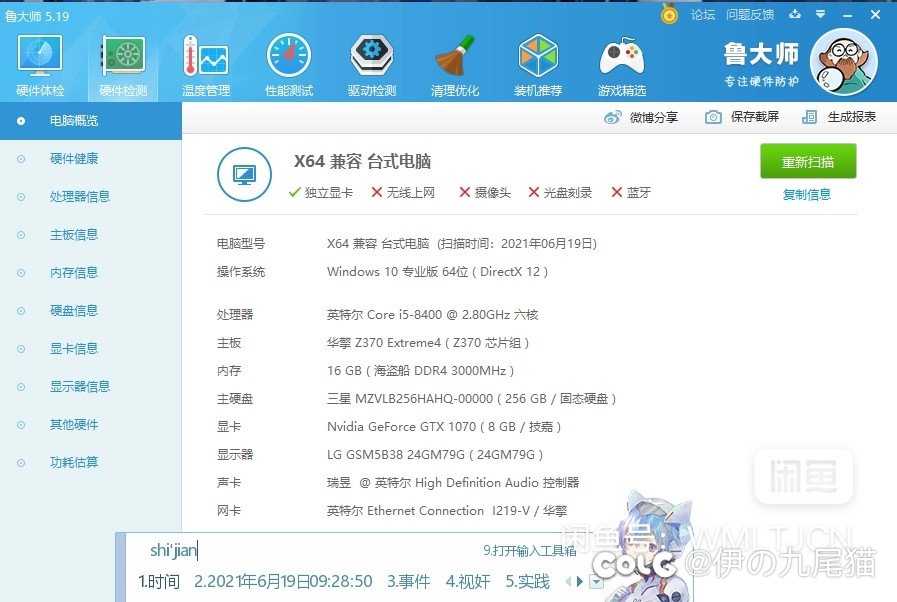Click the 无线上网 unavailable status
Viewport: 897px width, 602px height.
pyautogui.click(x=403, y=192)
